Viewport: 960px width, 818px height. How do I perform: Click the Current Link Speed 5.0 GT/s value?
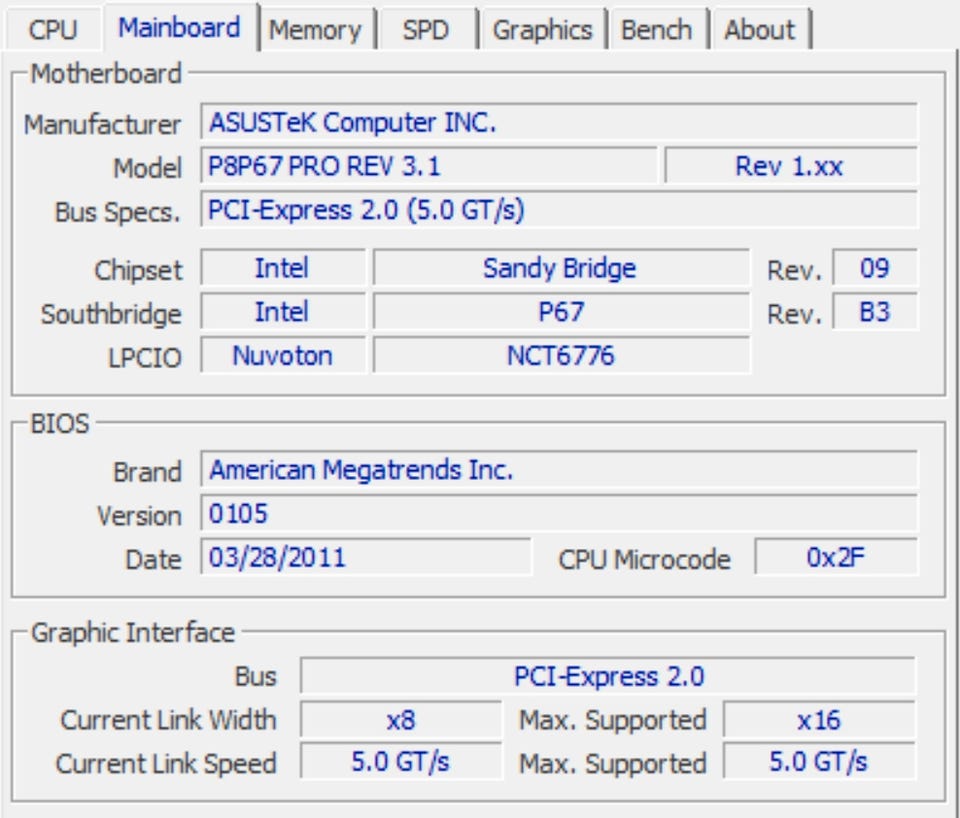401,762
